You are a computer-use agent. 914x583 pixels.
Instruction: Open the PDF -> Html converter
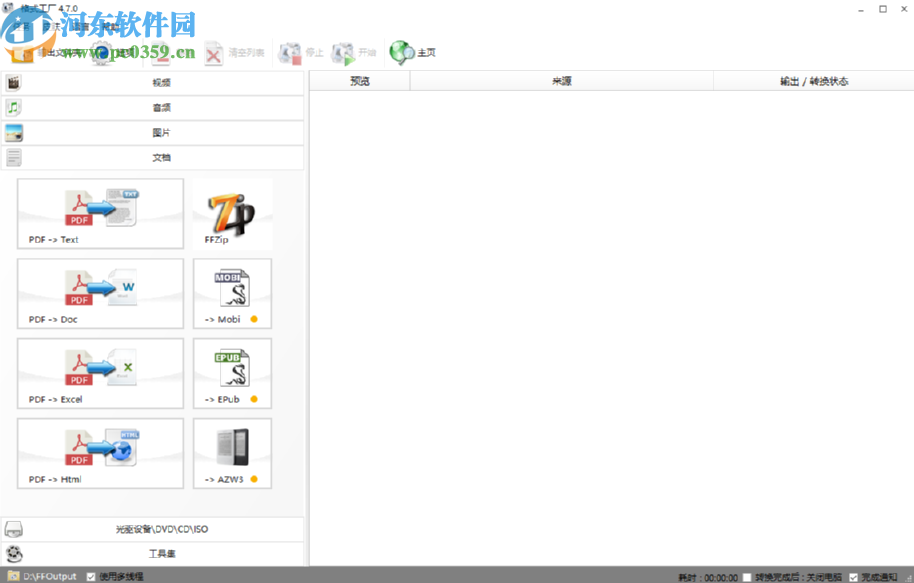(x=100, y=453)
